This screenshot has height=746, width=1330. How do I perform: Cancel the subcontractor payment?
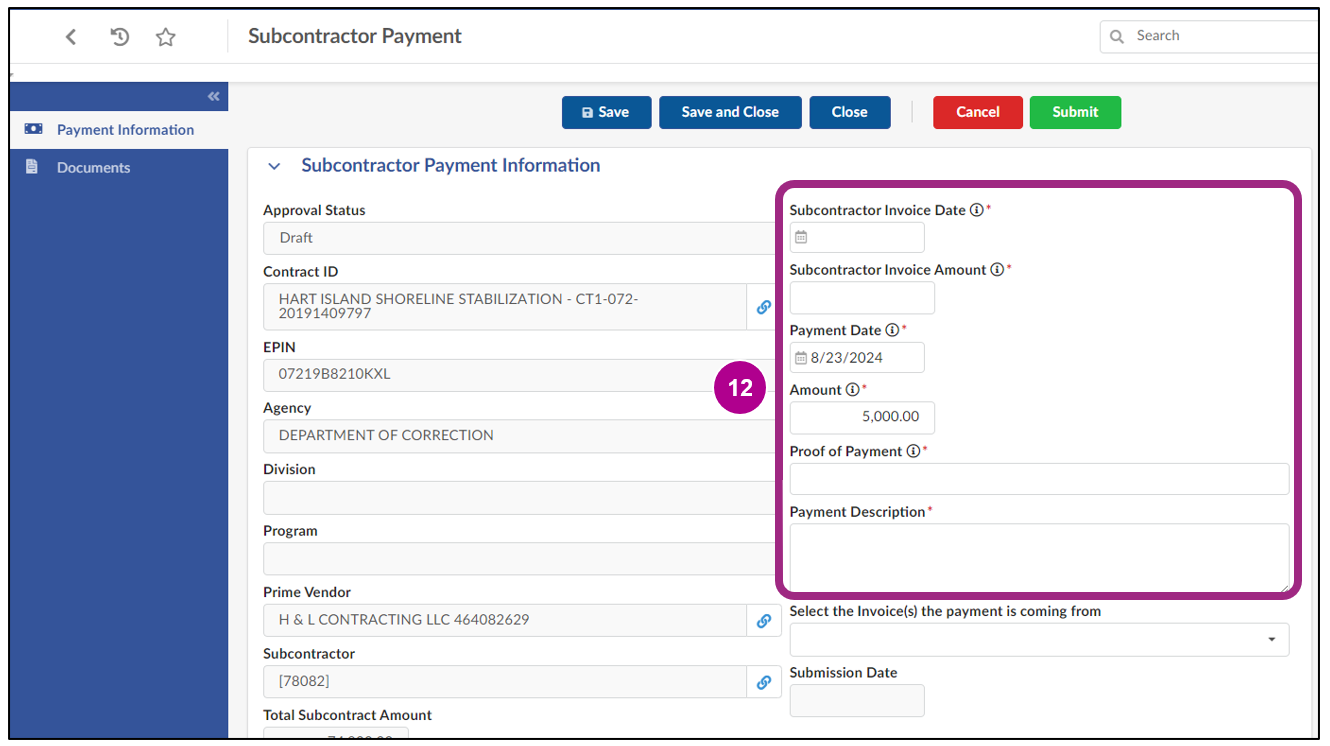point(977,112)
